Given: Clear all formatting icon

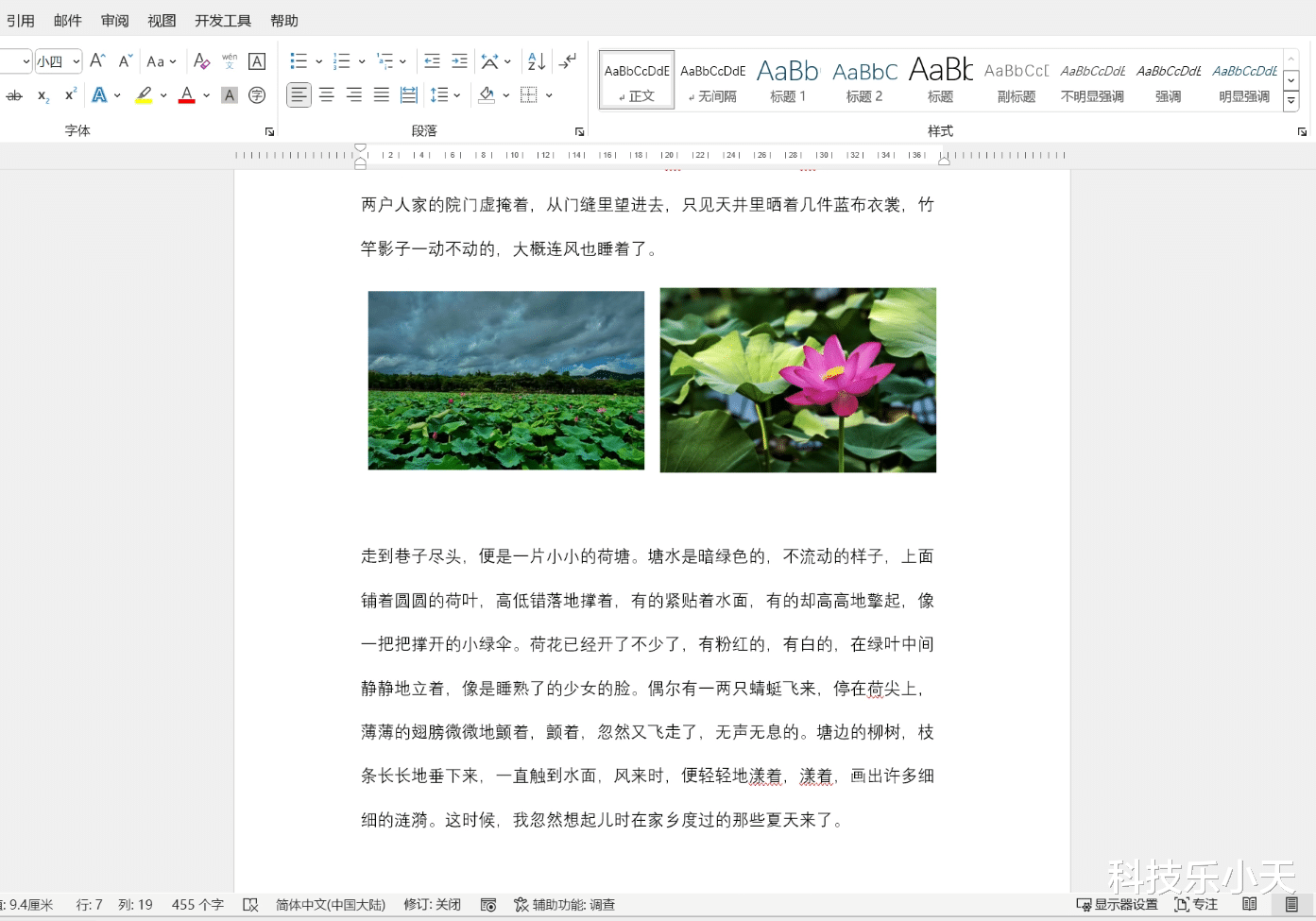Looking at the screenshot, I should [201, 61].
